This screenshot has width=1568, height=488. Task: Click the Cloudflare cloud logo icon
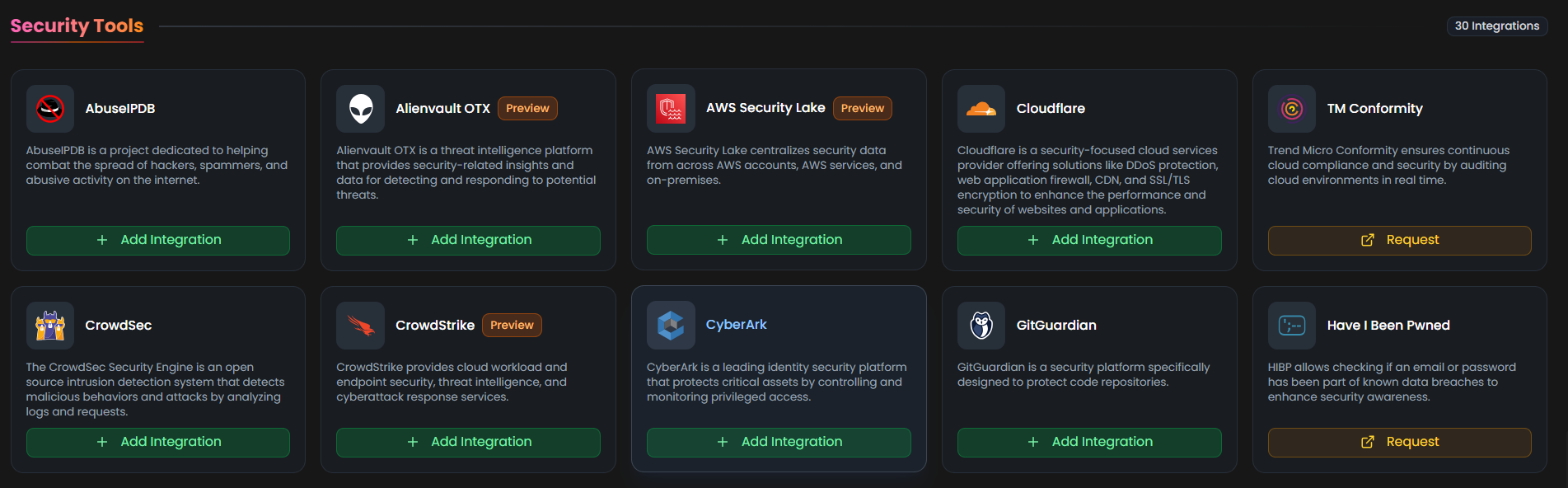[981, 109]
